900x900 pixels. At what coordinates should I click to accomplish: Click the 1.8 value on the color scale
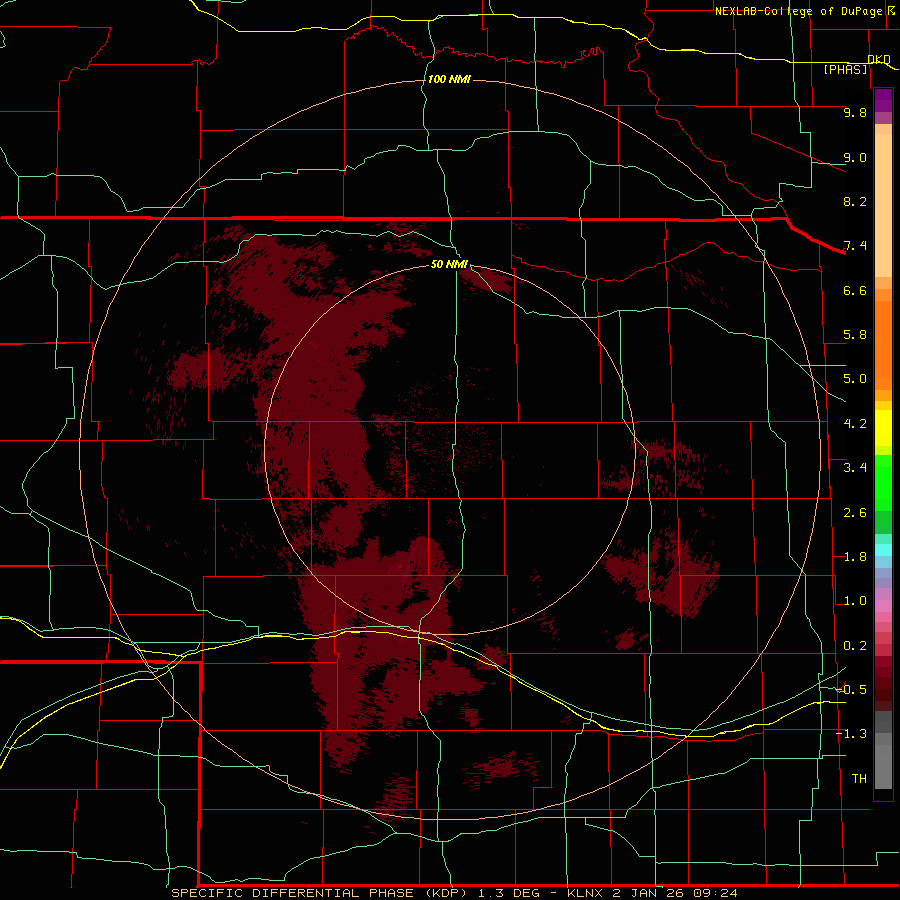[x=855, y=557]
